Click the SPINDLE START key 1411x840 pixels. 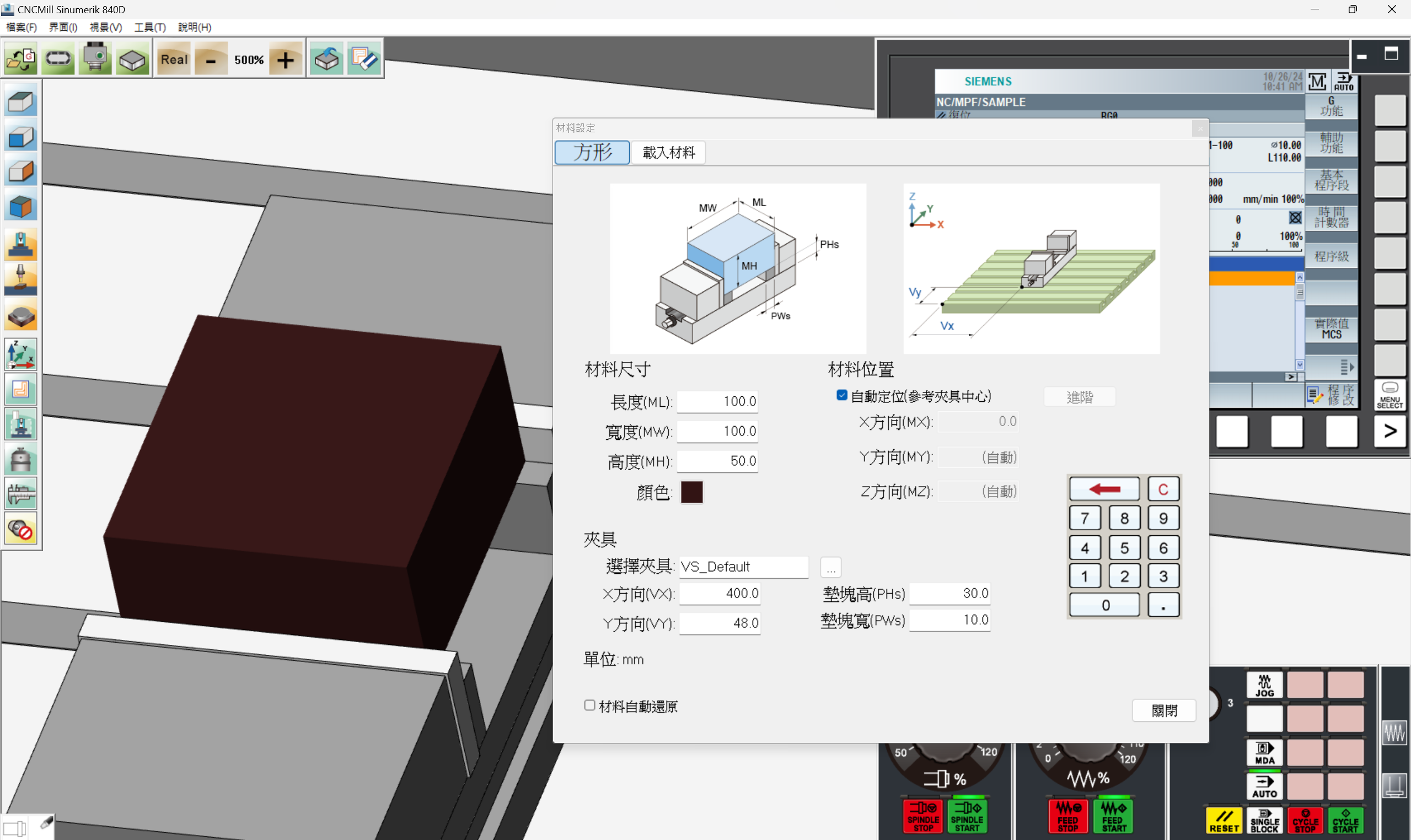coord(967,816)
